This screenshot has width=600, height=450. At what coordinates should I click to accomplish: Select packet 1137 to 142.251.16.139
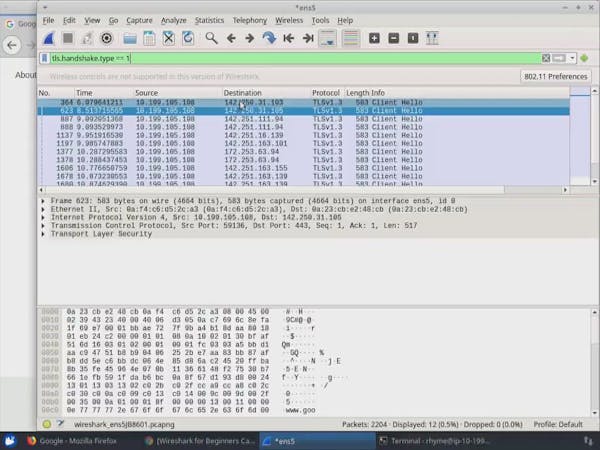pos(303,135)
